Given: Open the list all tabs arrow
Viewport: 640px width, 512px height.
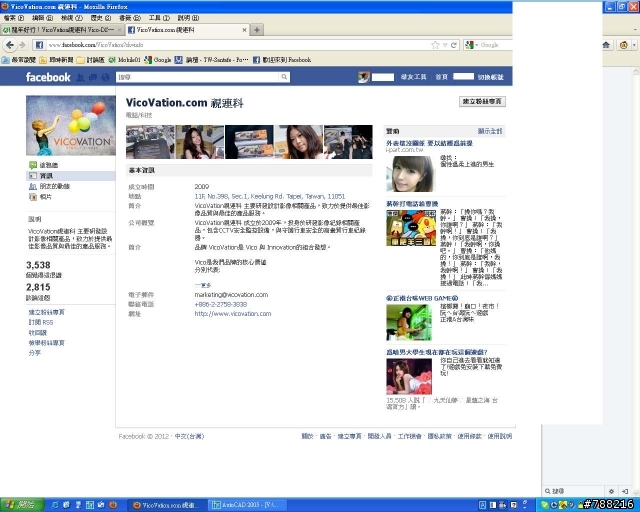Looking at the screenshot, I should (x=635, y=30).
